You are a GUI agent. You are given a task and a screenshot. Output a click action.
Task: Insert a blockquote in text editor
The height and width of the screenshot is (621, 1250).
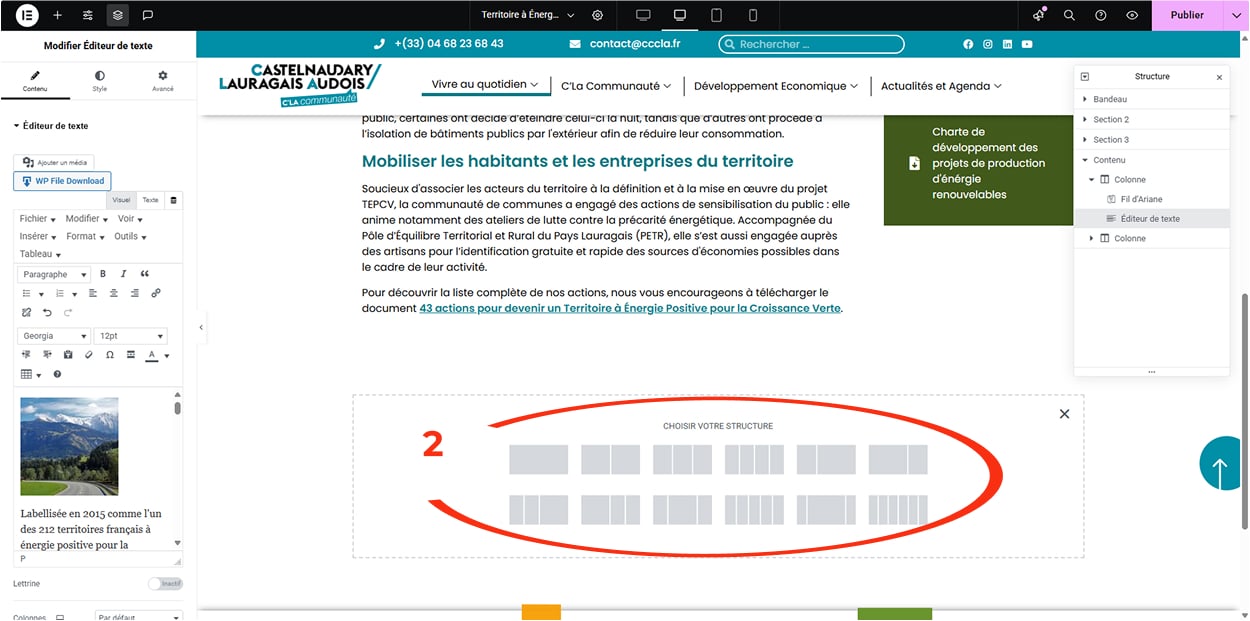145,274
